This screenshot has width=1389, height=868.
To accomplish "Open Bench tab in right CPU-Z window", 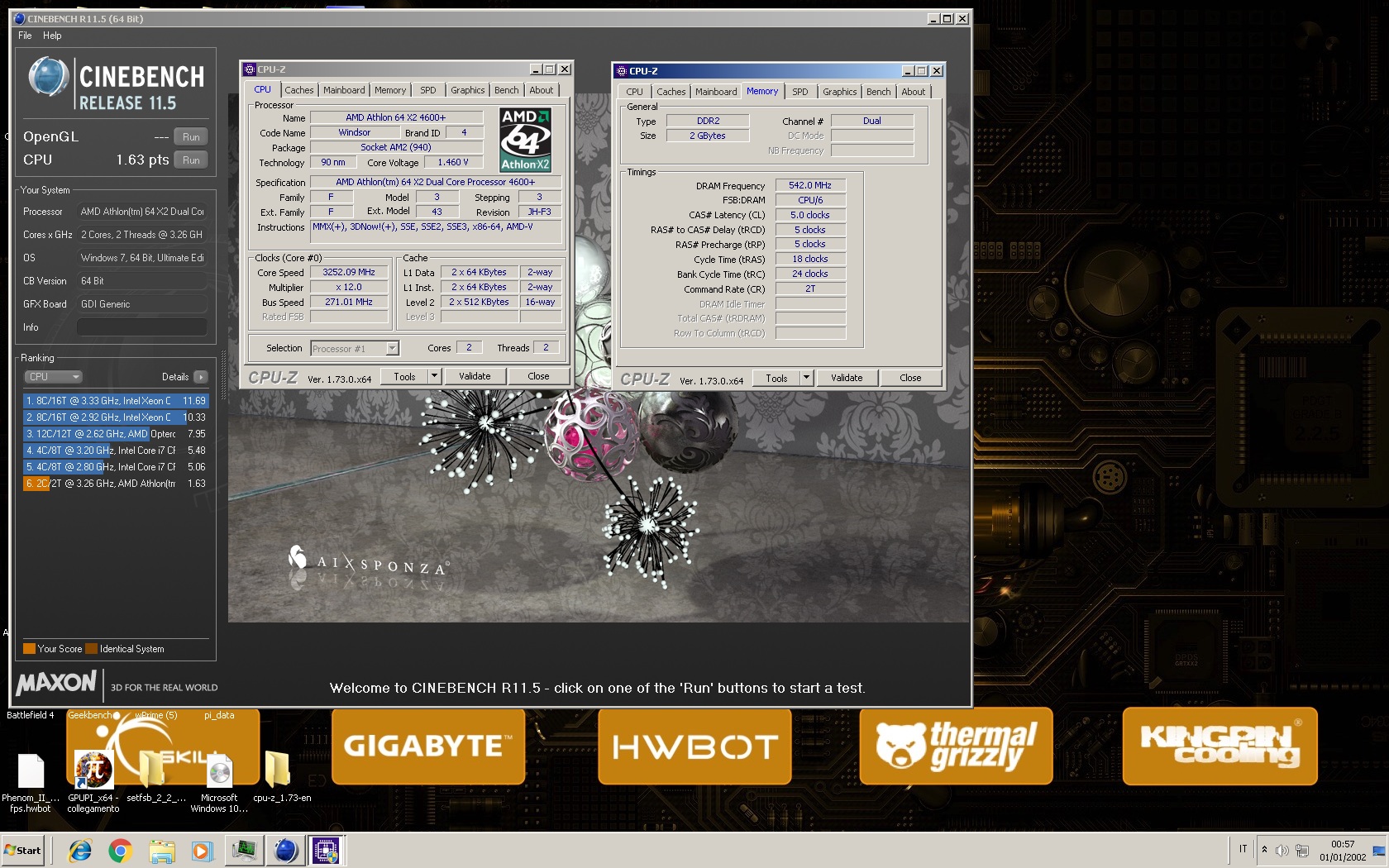I will (x=879, y=92).
